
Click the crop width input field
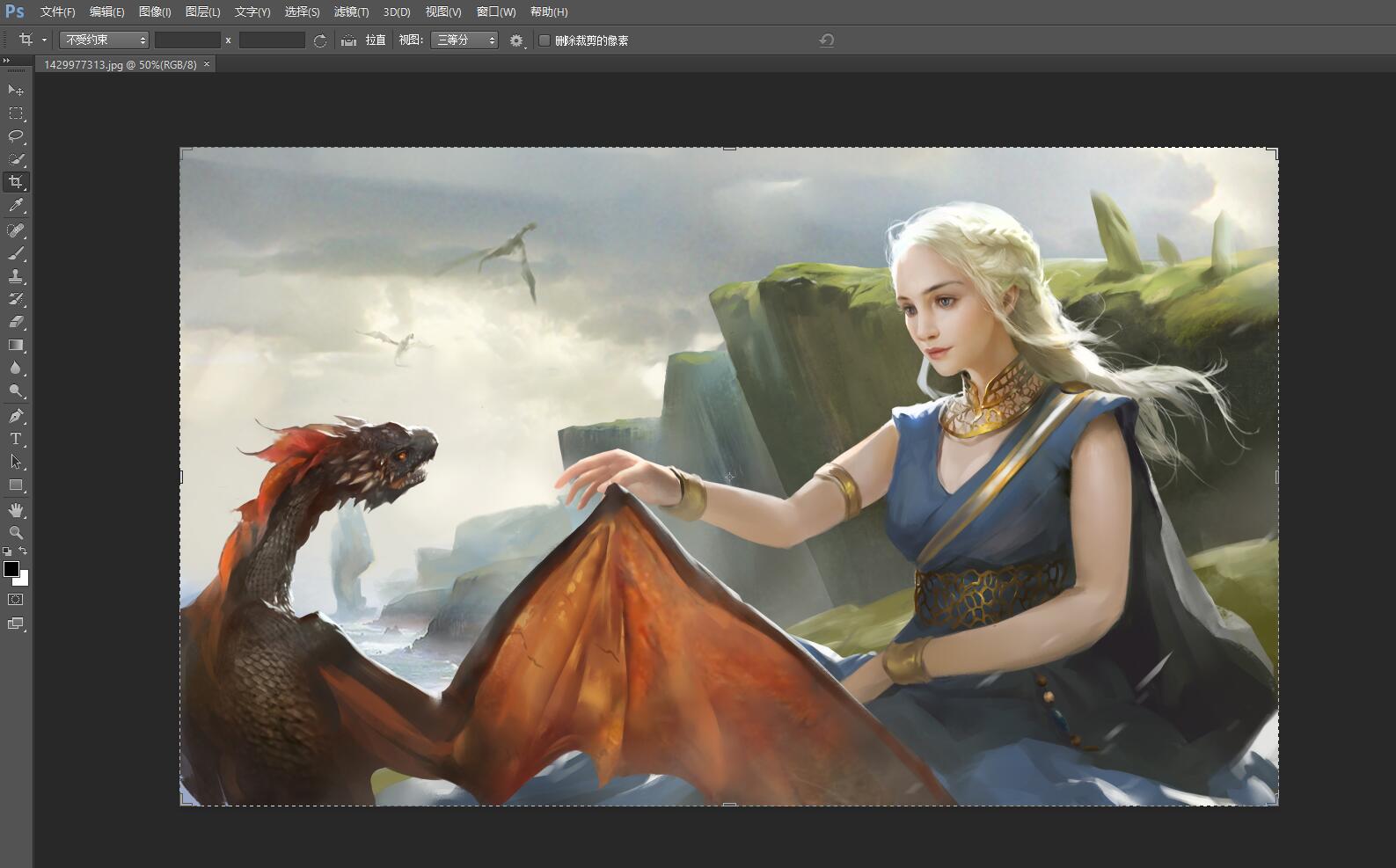[187, 40]
